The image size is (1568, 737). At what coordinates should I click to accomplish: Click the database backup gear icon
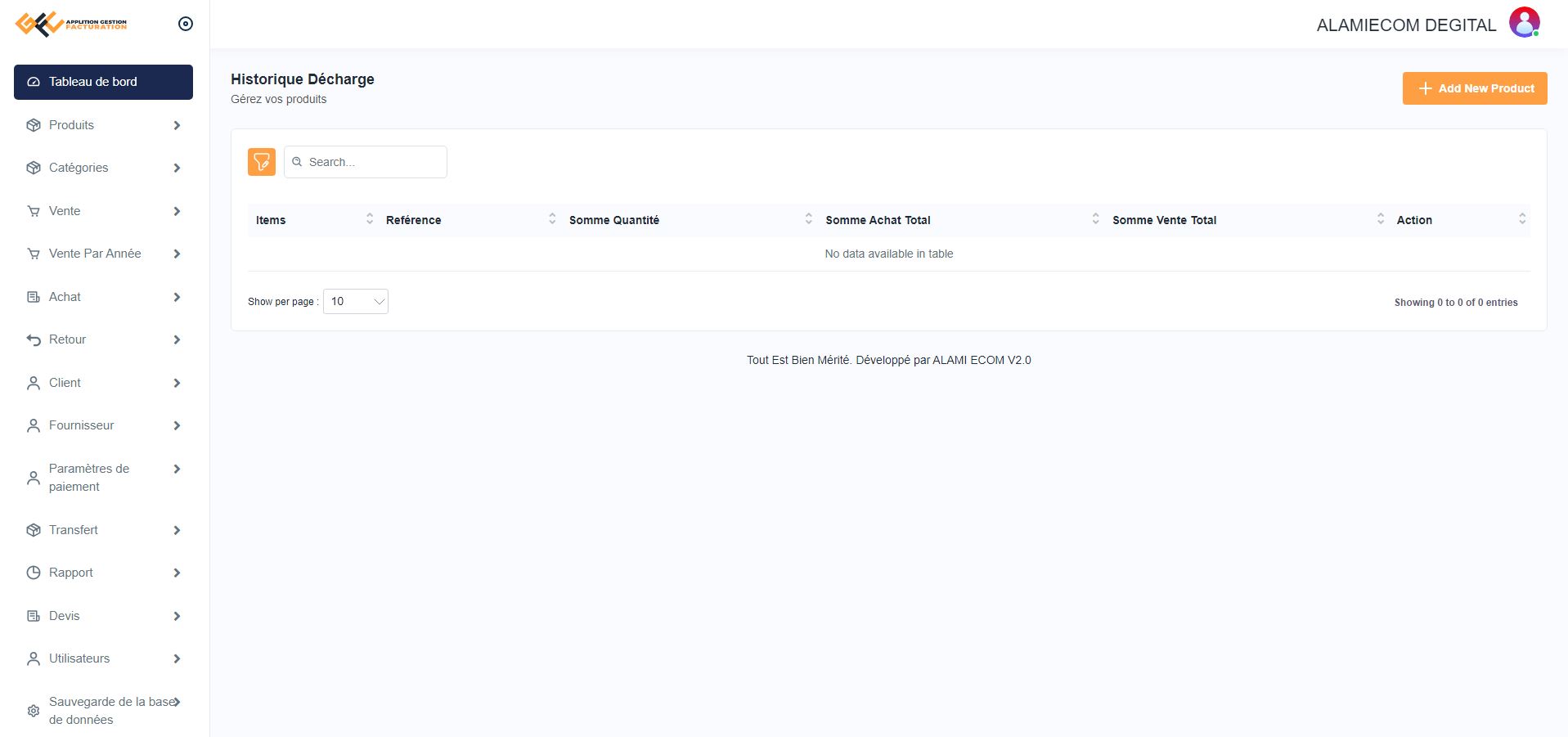(x=34, y=711)
